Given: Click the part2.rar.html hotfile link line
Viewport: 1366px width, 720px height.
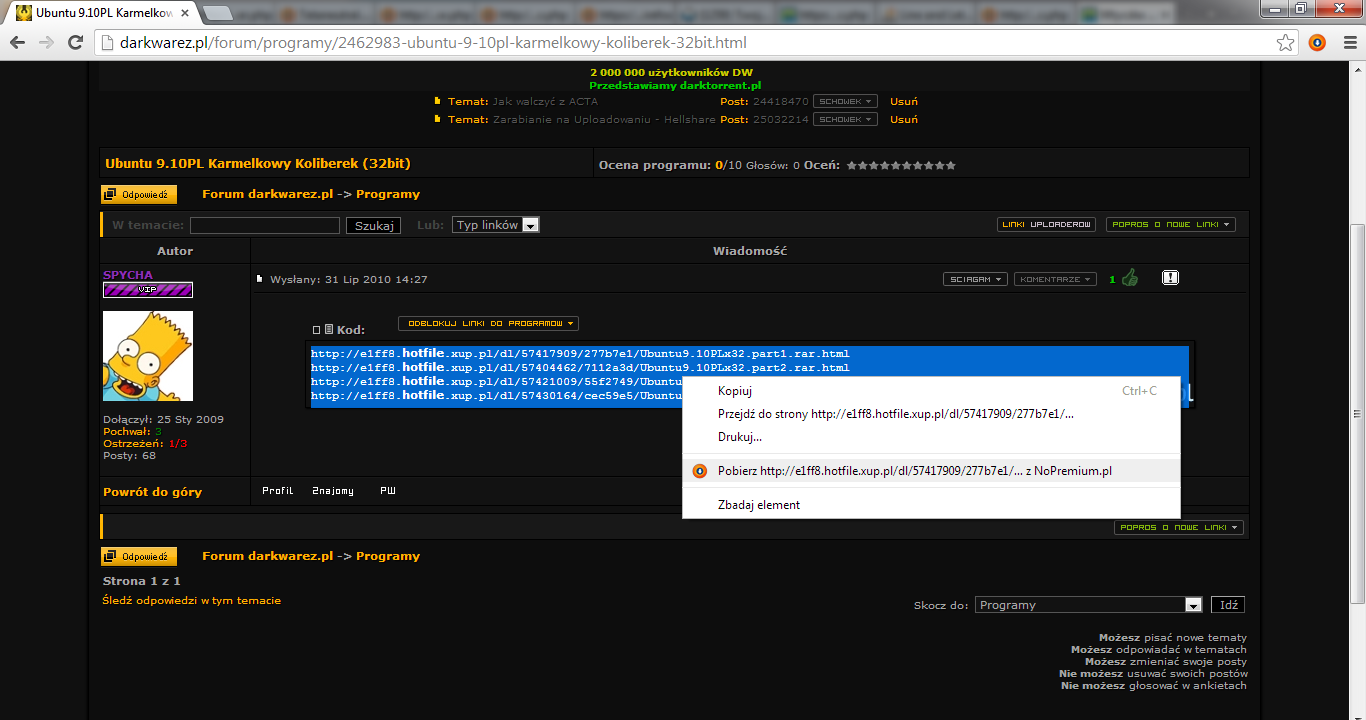Looking at the screenshot, I should [580, 368].
